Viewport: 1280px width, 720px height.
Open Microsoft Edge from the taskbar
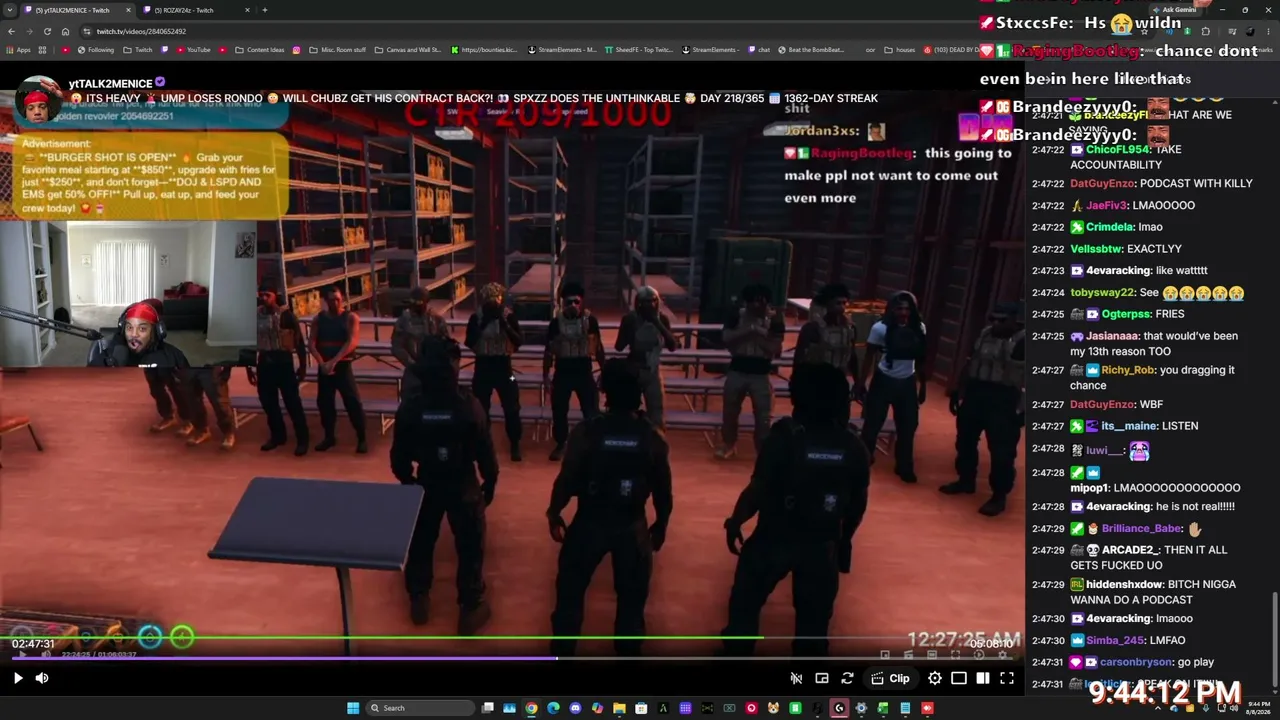click(x=553, y=708)
